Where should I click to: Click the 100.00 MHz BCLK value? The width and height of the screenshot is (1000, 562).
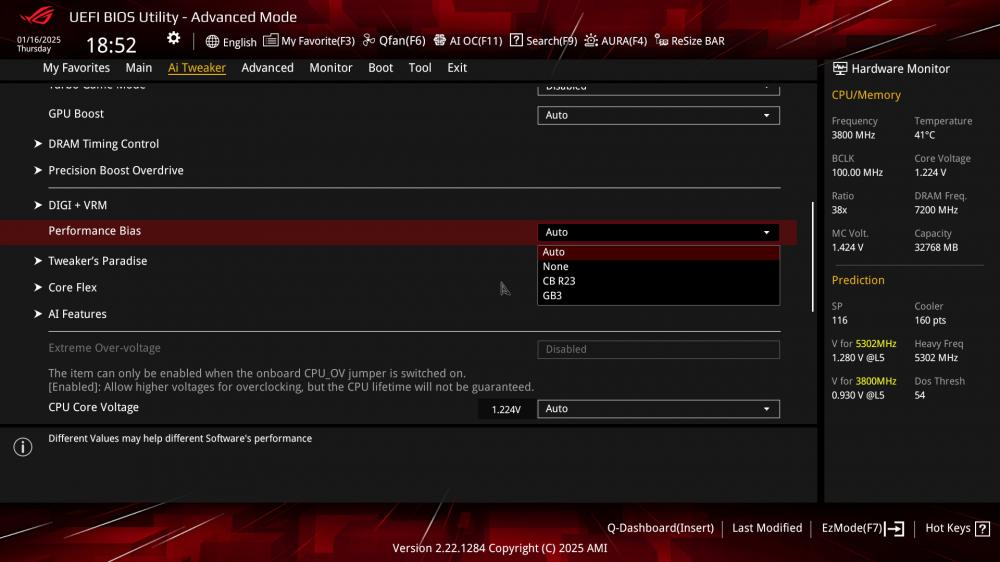coord(857,173)
